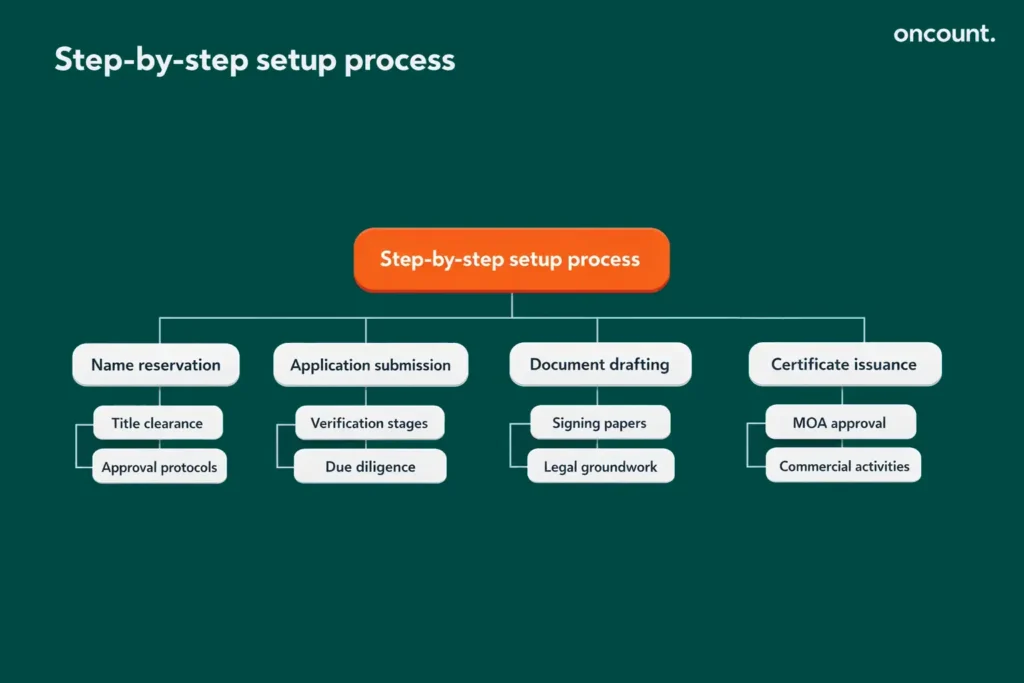The image size is (1024, 683).
Task: Click the Commercial activities node
Action: coord(843,466)
